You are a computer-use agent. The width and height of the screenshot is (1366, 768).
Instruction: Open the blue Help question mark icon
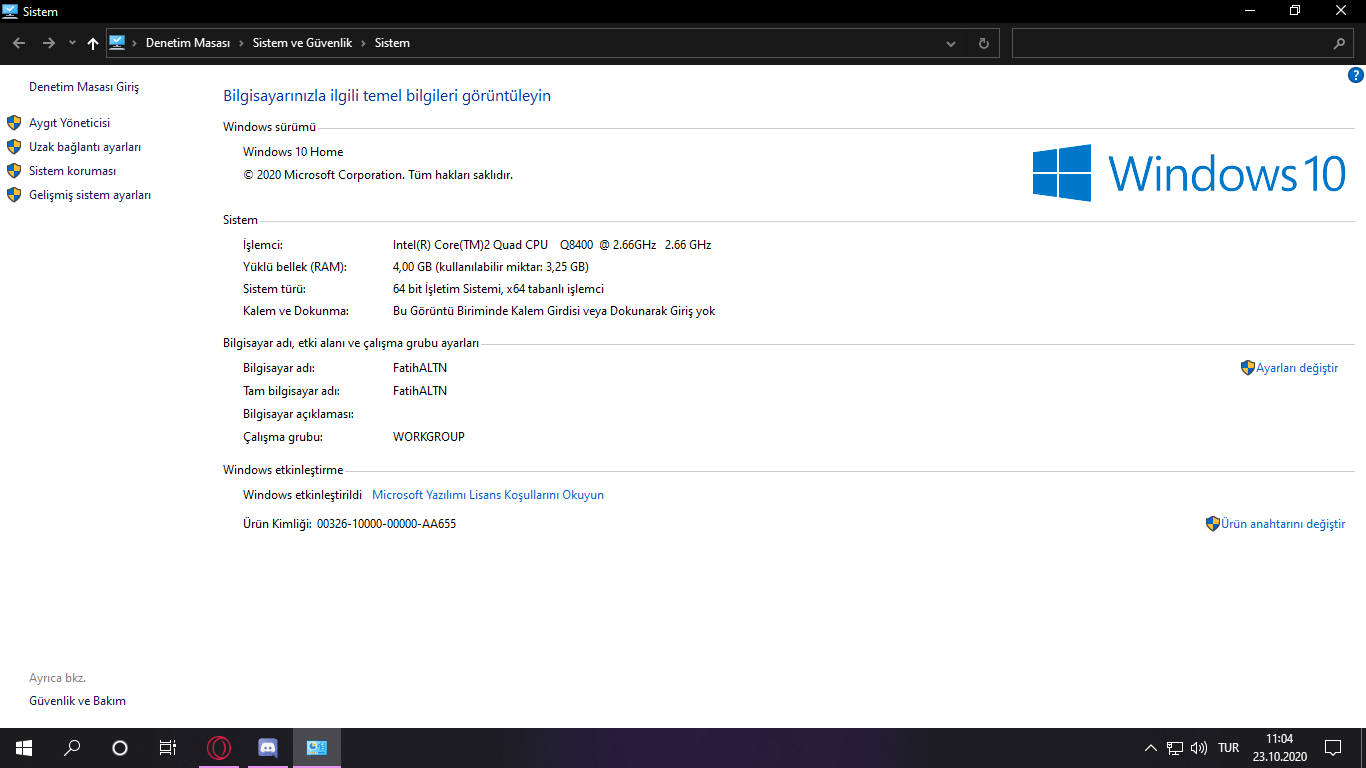1356,75
